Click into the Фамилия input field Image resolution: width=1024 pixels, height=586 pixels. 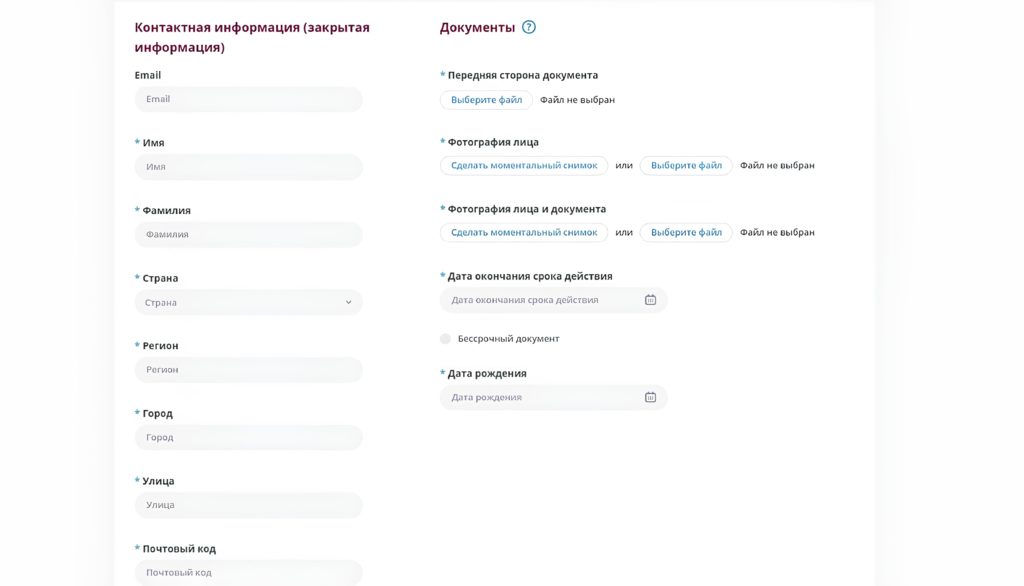tap(248, 234)
